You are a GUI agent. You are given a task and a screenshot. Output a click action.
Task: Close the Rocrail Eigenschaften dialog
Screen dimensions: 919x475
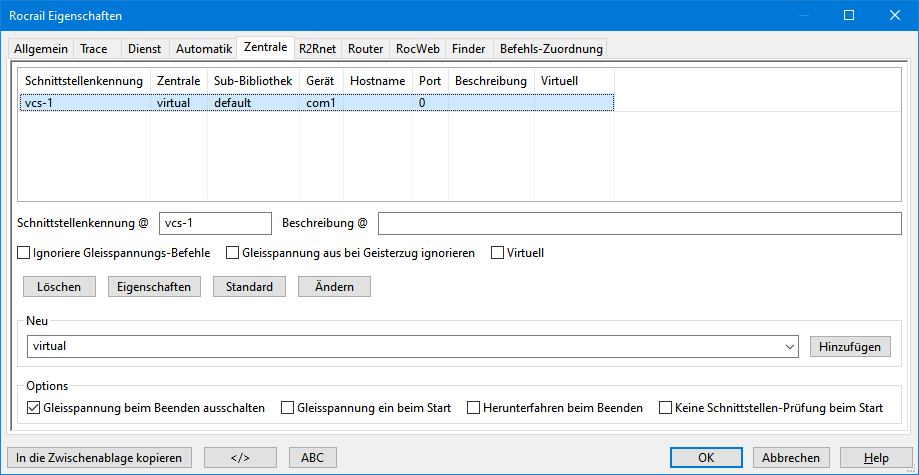tap(894, 15)
